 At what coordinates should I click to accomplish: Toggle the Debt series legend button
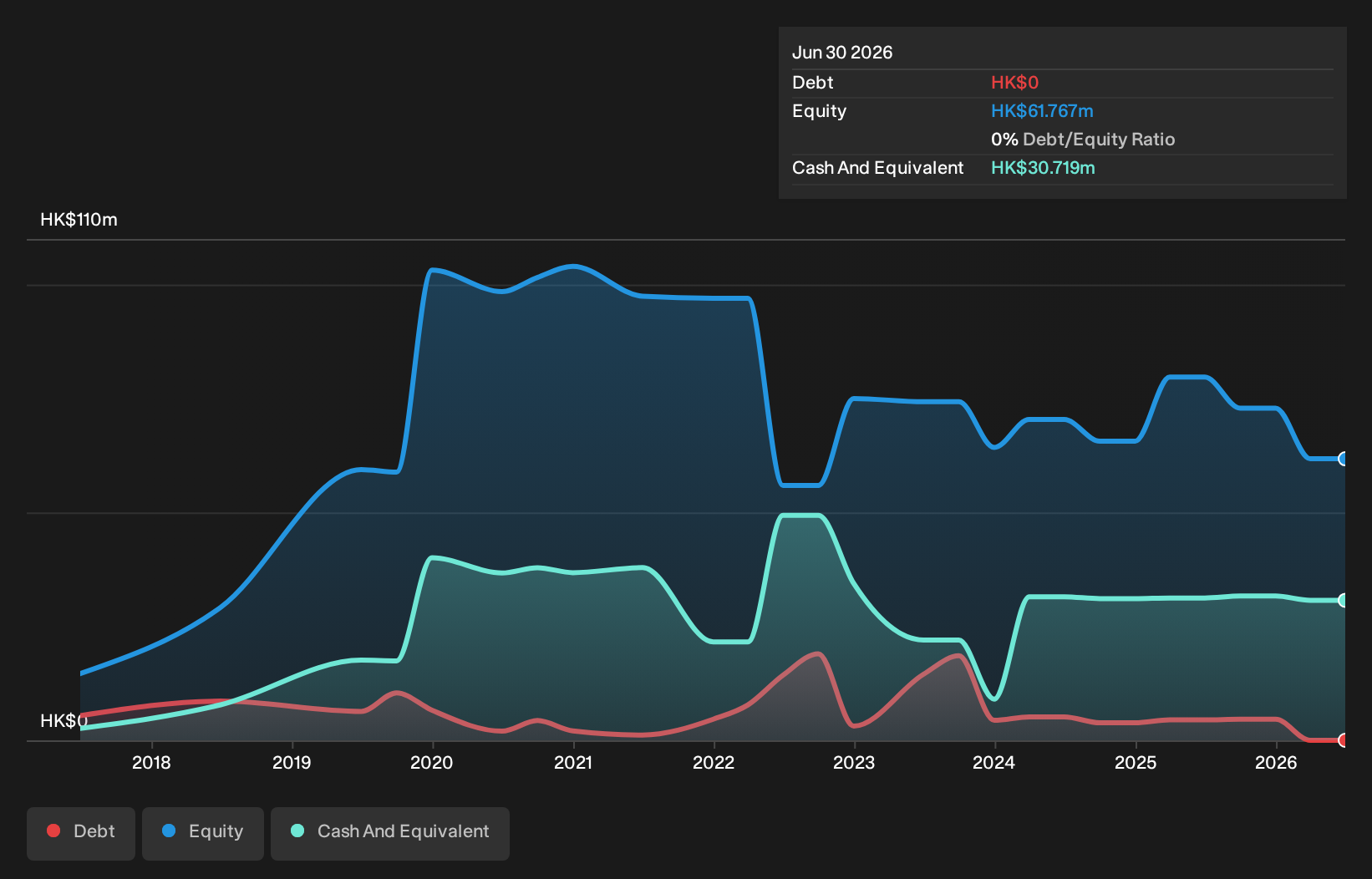pos(81,833)
